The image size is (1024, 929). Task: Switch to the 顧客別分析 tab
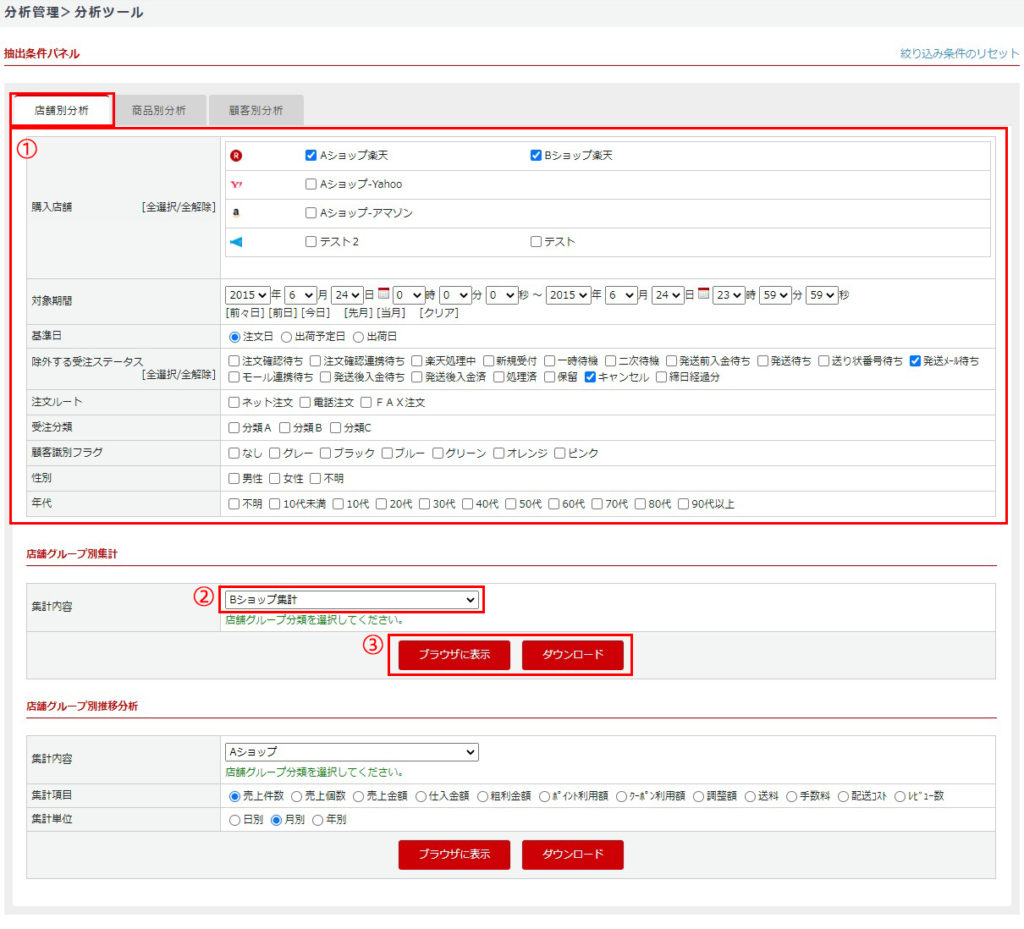256,110
